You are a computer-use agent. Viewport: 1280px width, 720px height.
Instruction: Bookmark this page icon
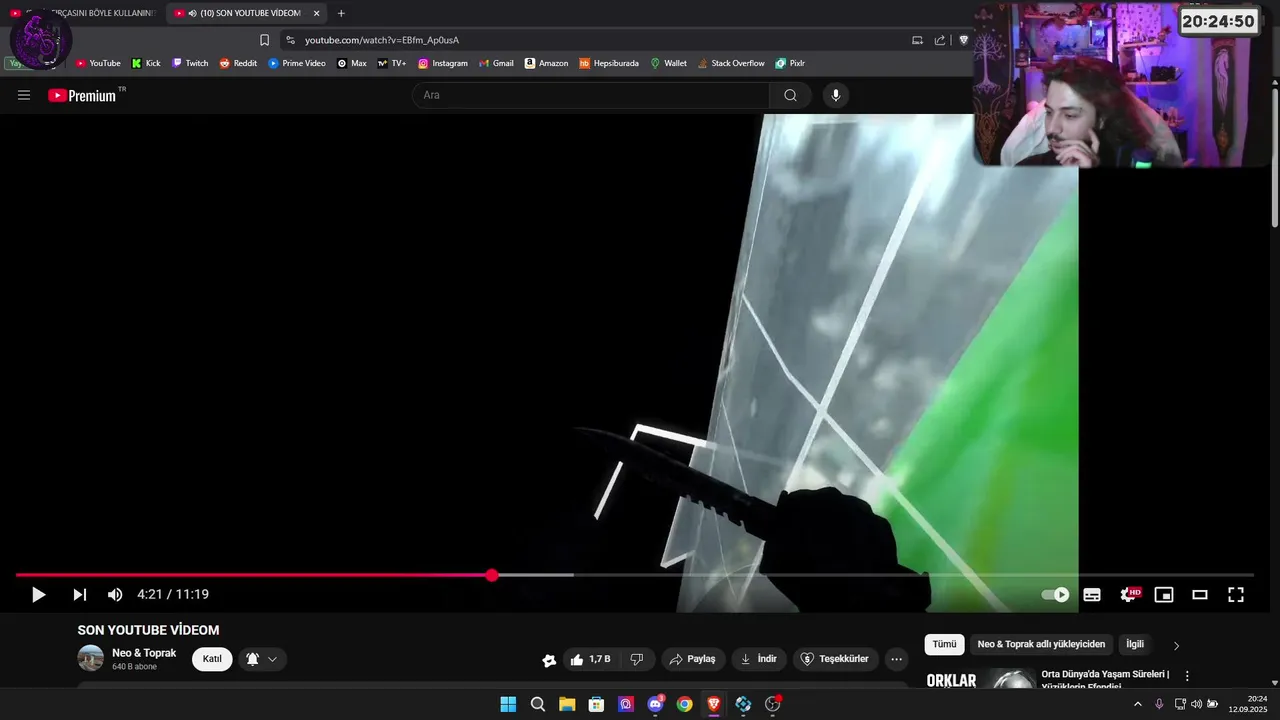point(264,40)
